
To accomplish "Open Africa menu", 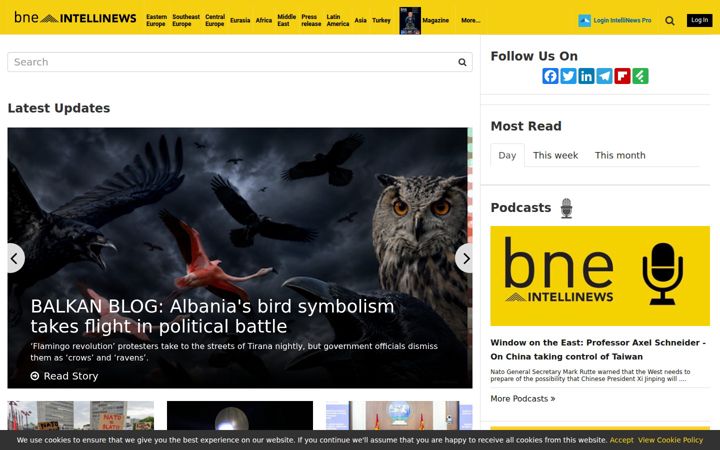I will [x=264, y=20].
